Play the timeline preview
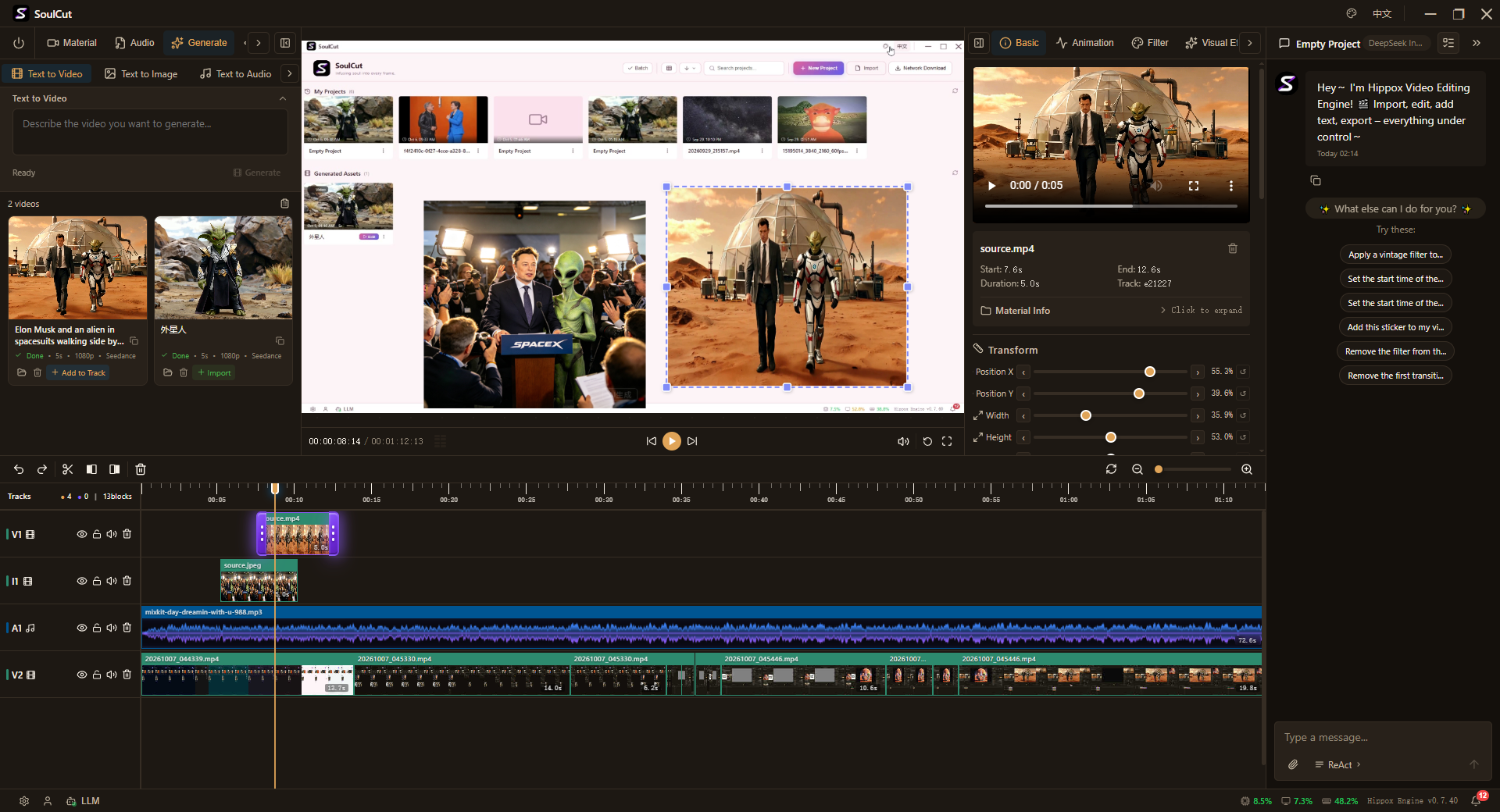Image resolution: width=1500 pixels, height=812 pixels. click(672, 441)
